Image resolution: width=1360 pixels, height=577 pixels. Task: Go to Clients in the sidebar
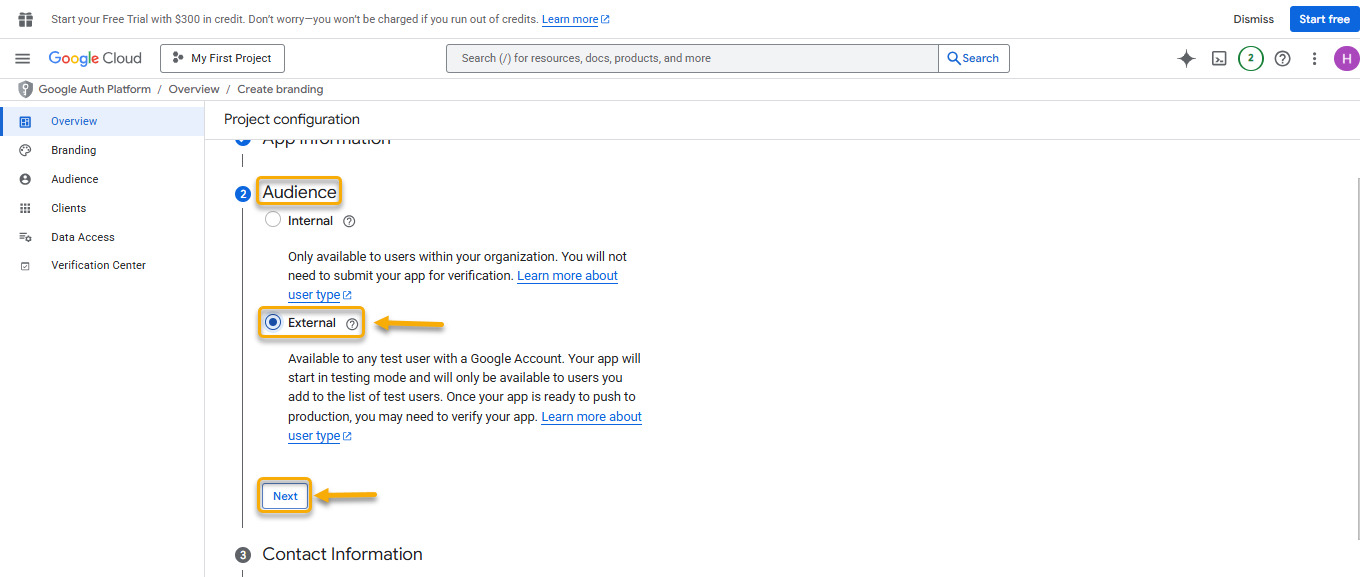coord(69,208)
